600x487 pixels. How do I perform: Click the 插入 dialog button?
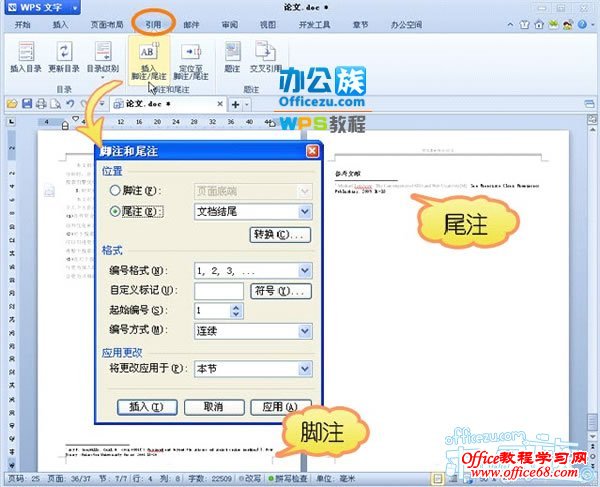pos(147,407)
